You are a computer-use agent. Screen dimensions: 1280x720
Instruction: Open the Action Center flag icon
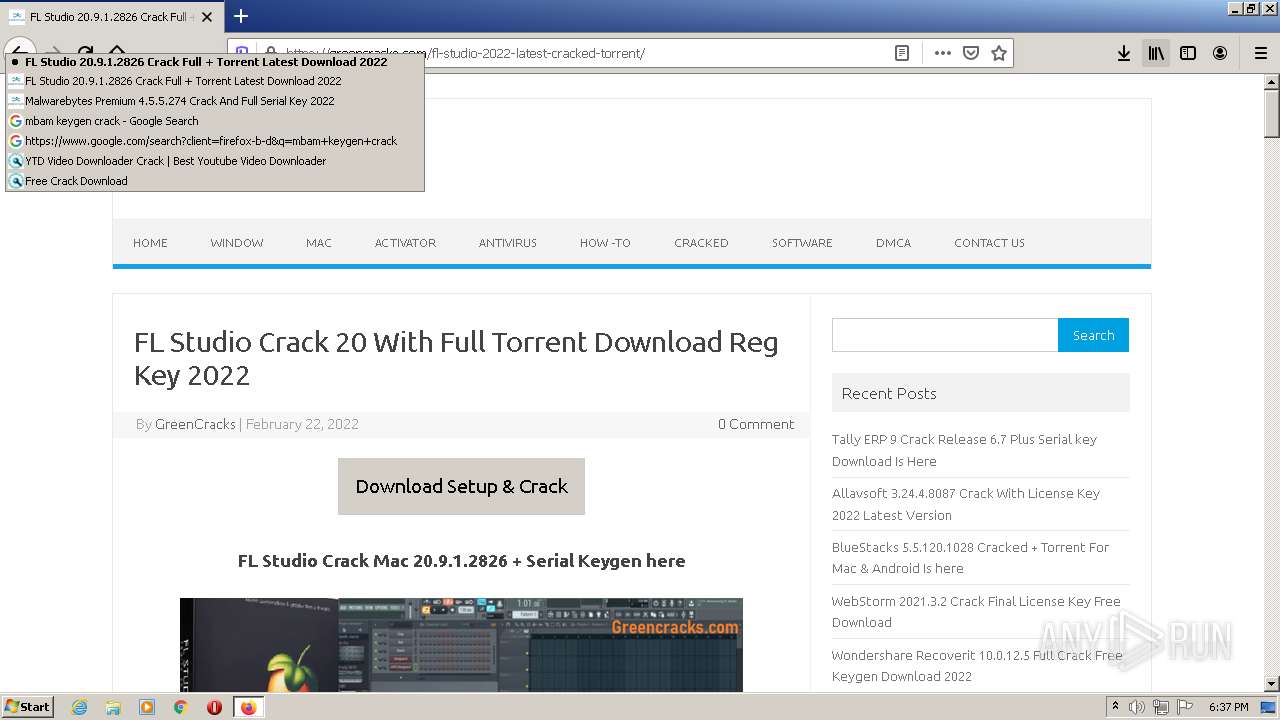(x=1184, y=707)
